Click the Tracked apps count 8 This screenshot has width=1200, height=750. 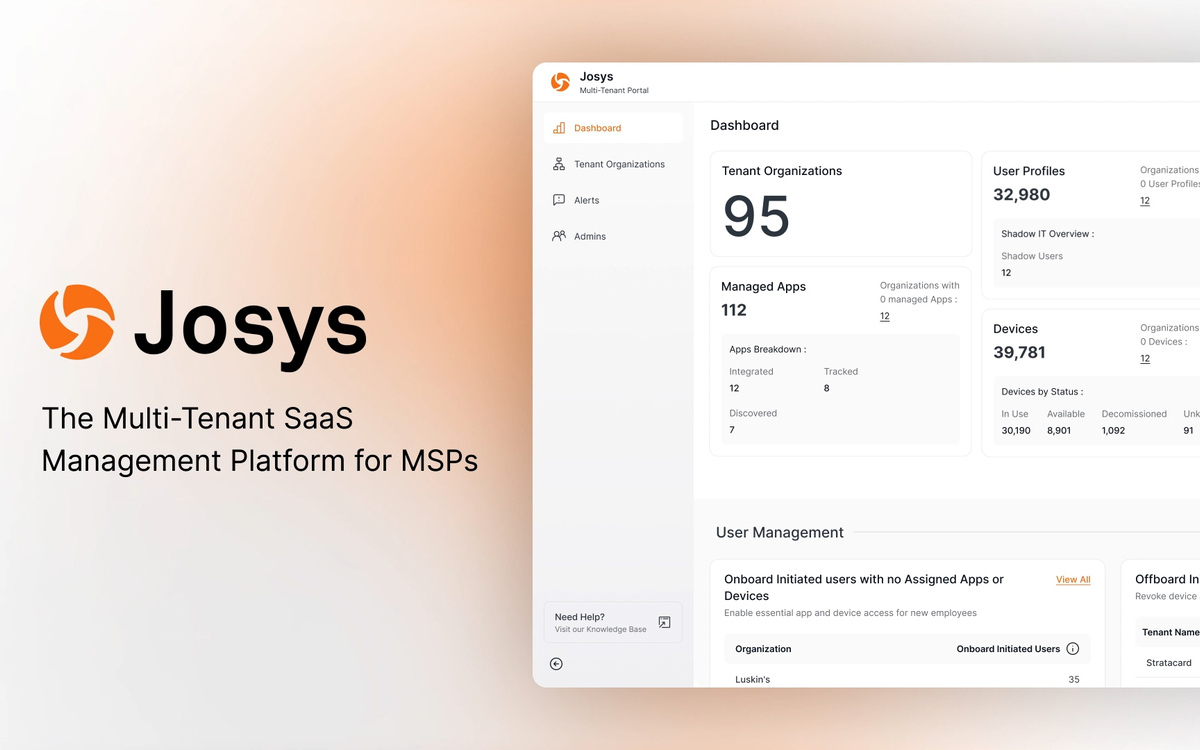(x=827, y=388)
